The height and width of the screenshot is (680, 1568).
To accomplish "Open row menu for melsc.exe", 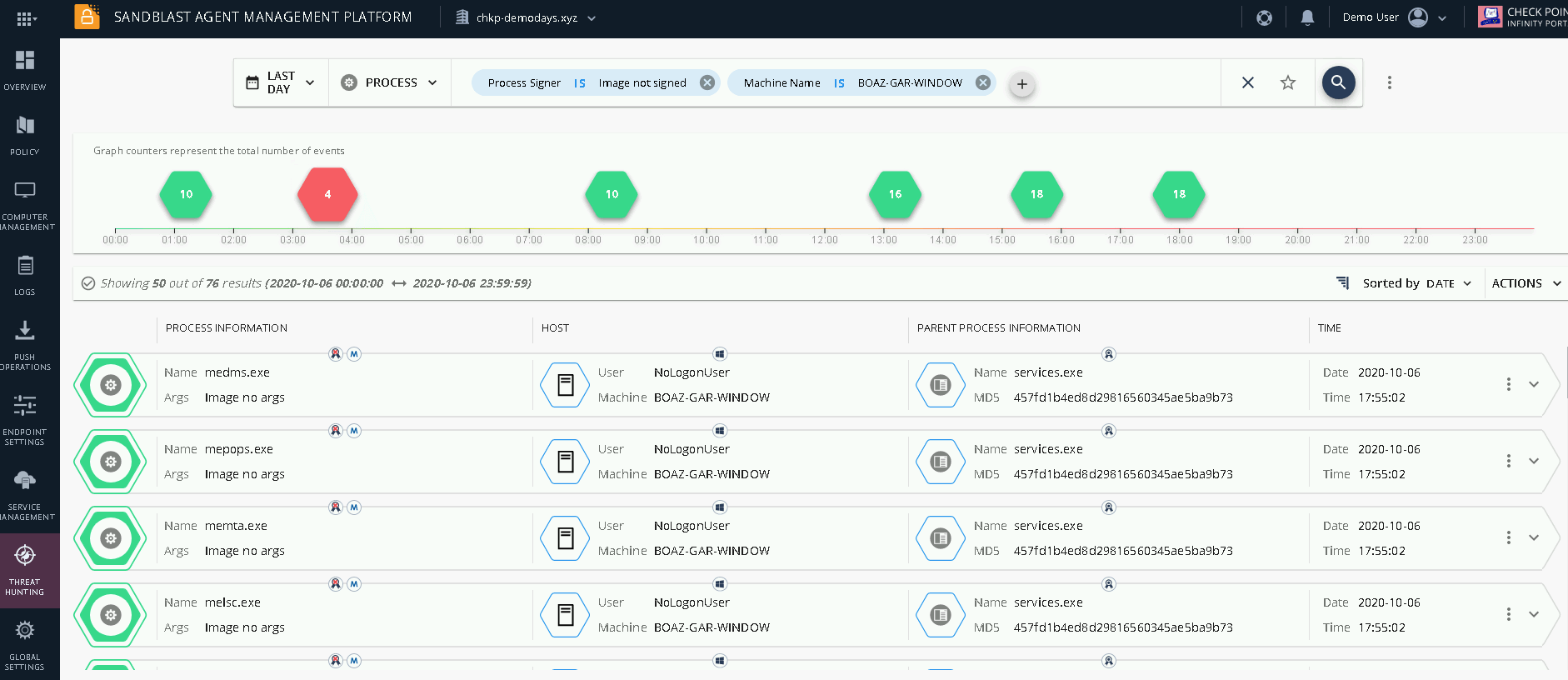I will pos(1508,614).
